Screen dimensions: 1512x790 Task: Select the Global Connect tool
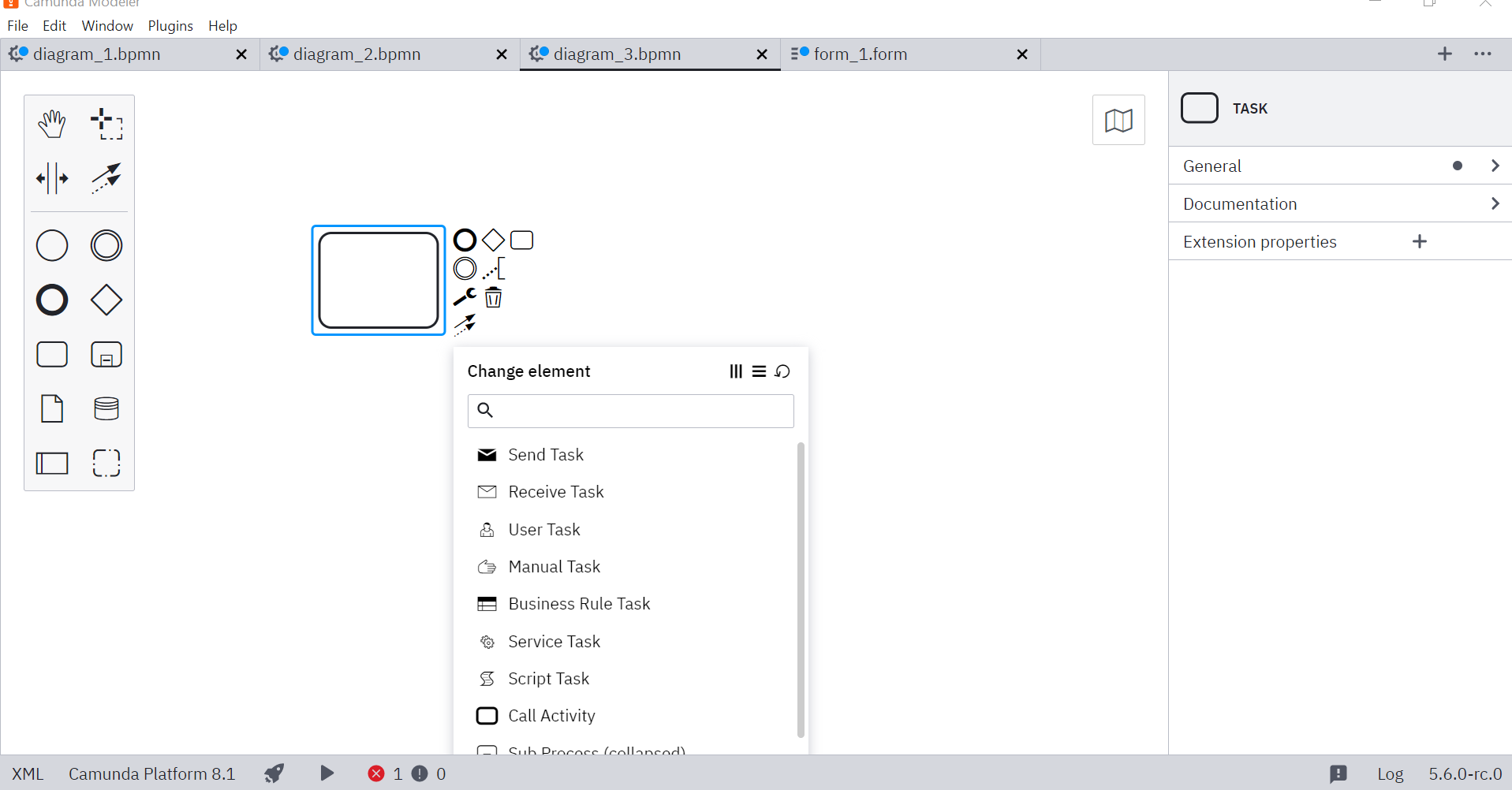tap(106, 178)
